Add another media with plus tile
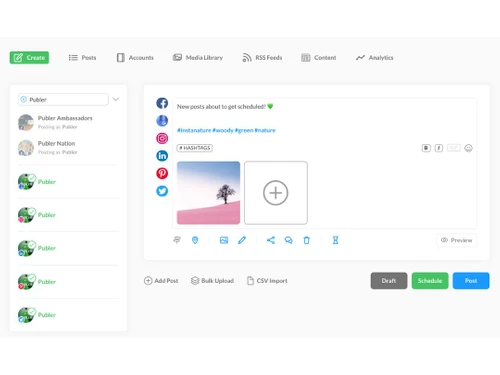The image size is (500, 375). point(276,193)
